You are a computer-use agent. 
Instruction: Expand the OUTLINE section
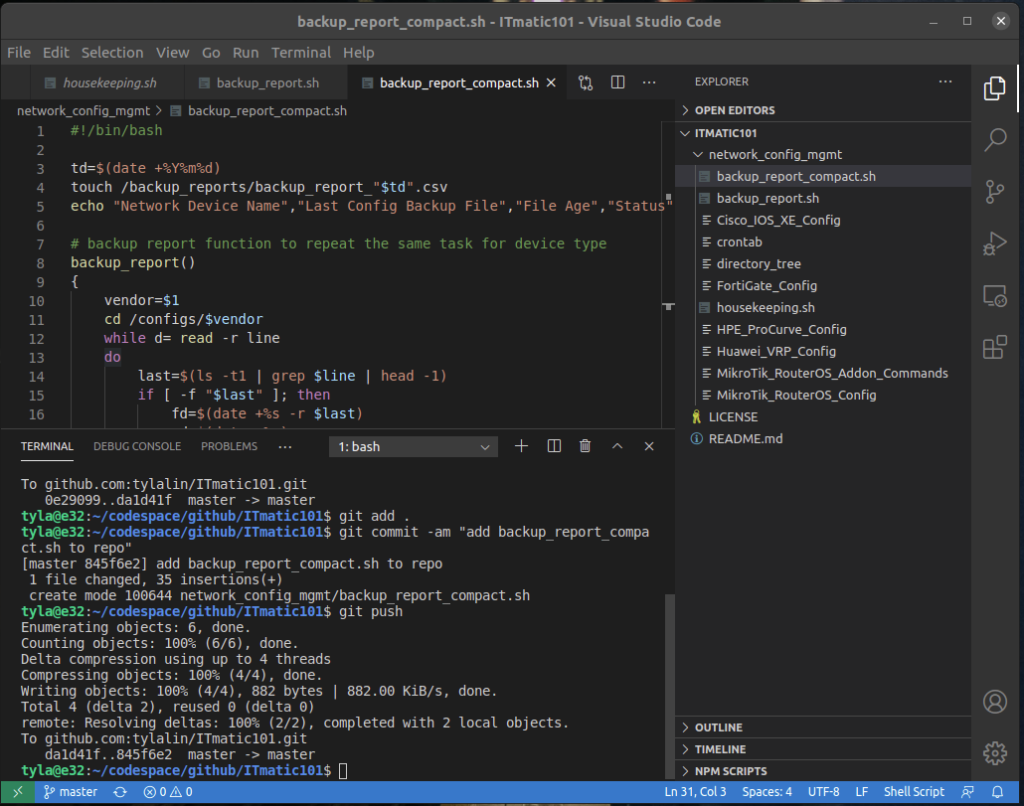click(x=718, y=727)
